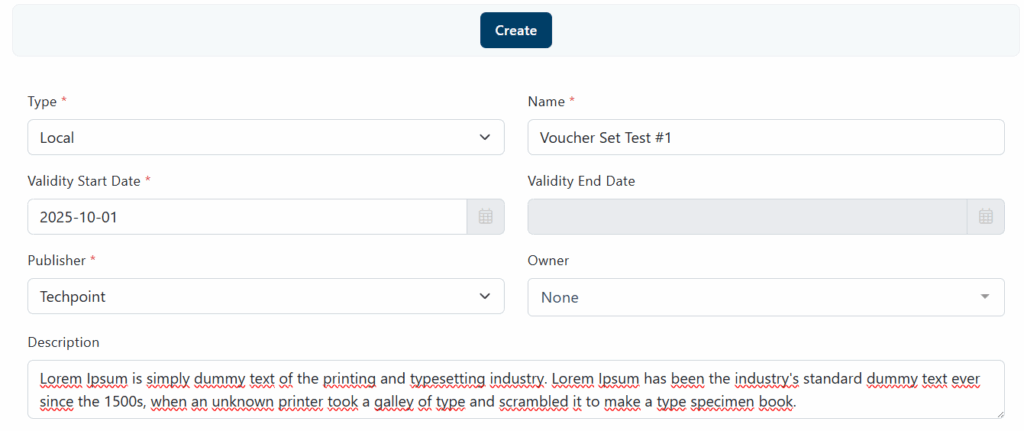The image size is (1024, 431).
Task: Click the Create button
Action: pyautogui.click(x=515, y=30)
